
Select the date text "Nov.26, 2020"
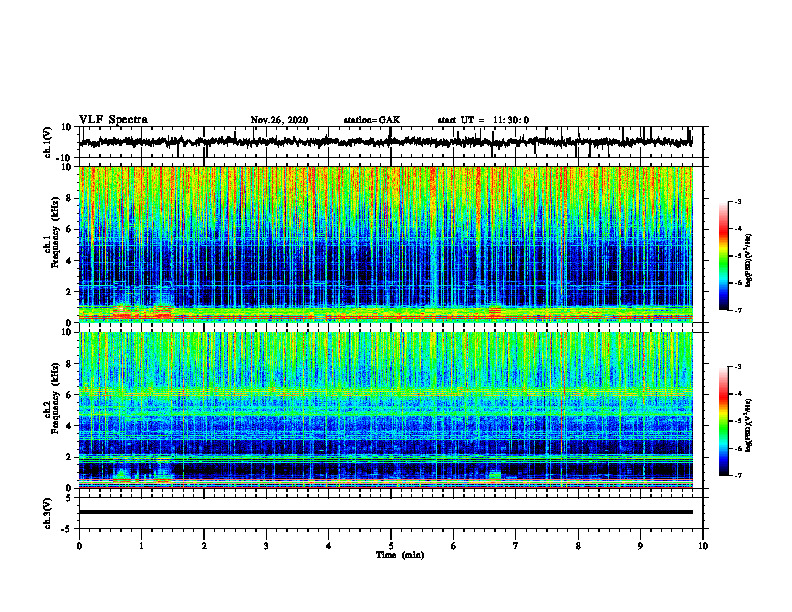(279, 120)
